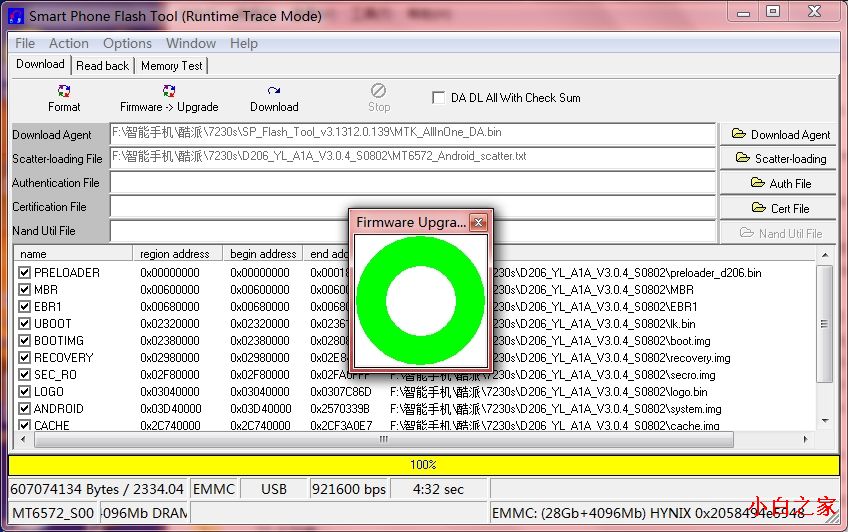Uncheck the MBR partition checkbox
Viewport: 848px width, 532px height.
[24, 289]
